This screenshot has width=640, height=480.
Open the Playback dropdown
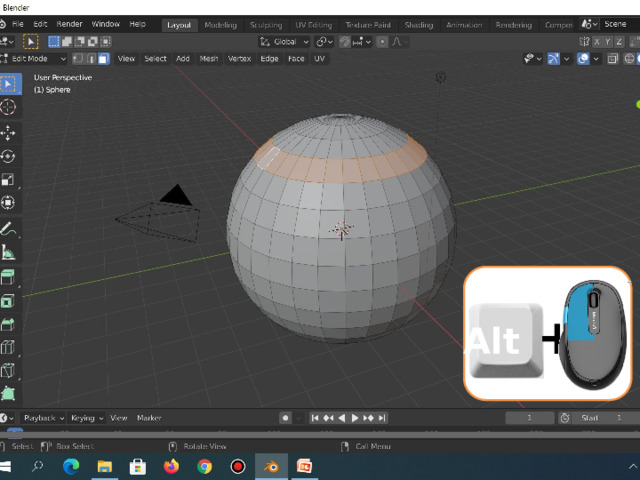coord(43,418)
